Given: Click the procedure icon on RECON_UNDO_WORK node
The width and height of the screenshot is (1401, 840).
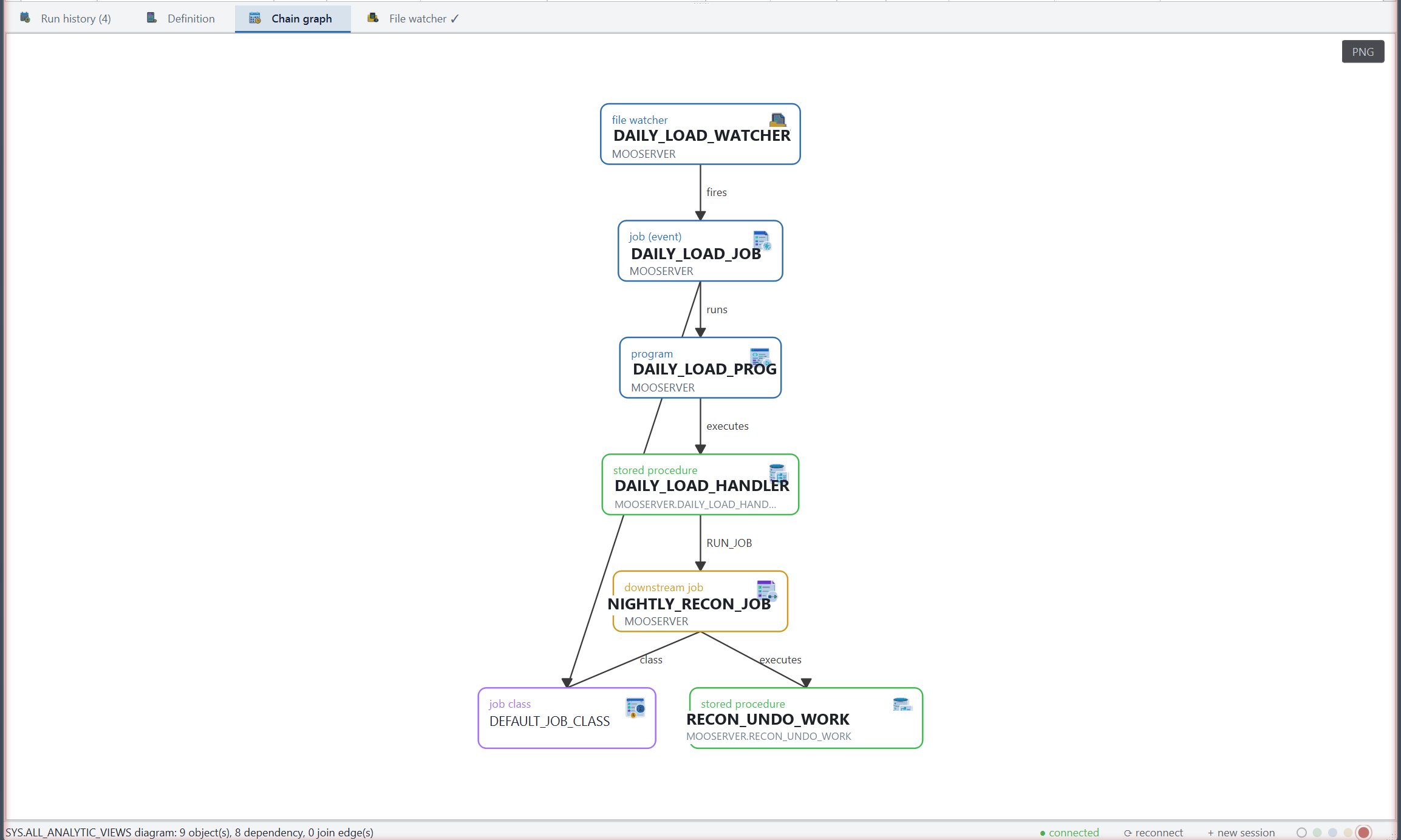Looking at the screenshot, I should point(902,704).
